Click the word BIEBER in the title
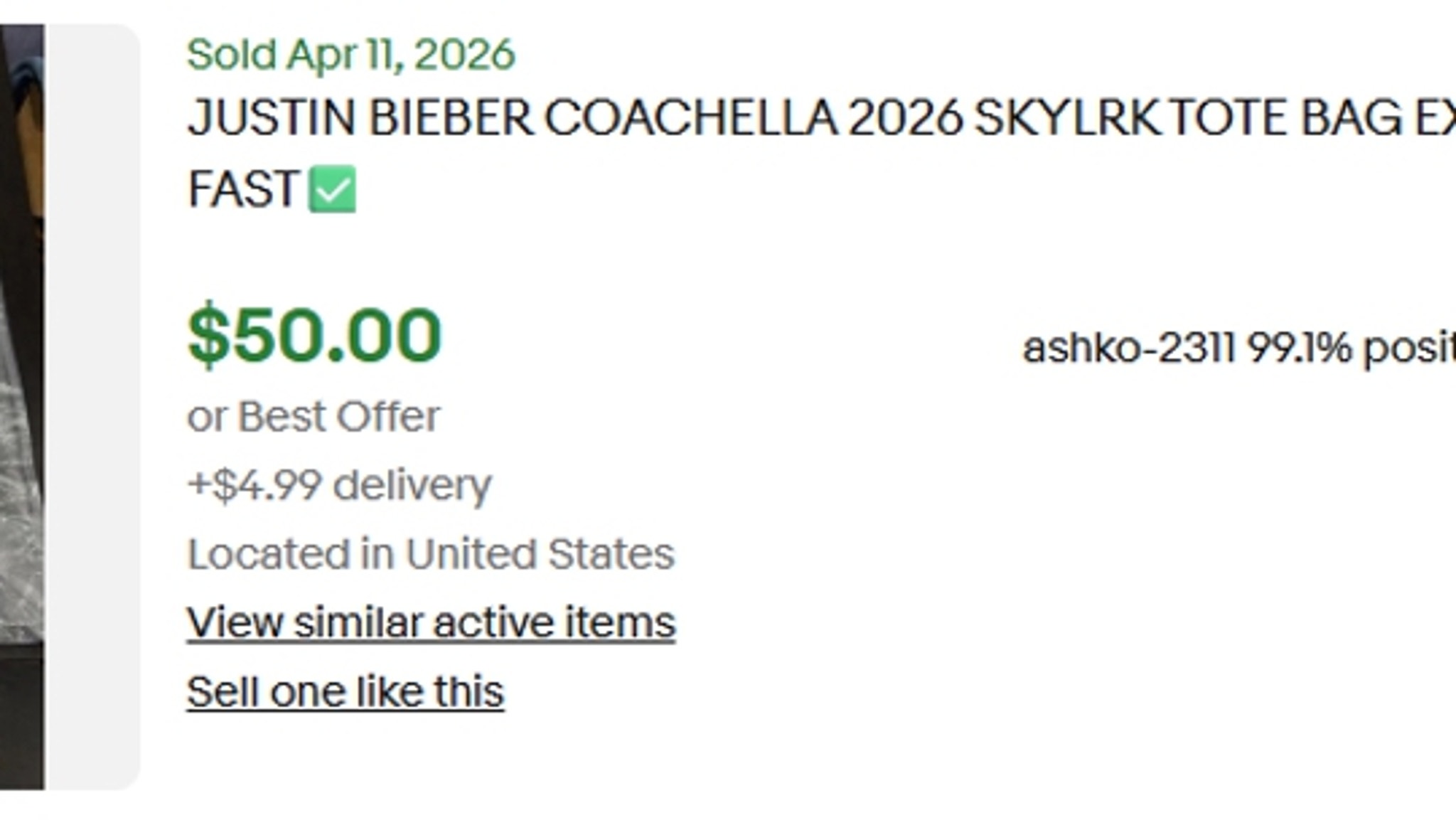Image resolution: width=1456 pixels, height=820 pixels. point(451,118)
